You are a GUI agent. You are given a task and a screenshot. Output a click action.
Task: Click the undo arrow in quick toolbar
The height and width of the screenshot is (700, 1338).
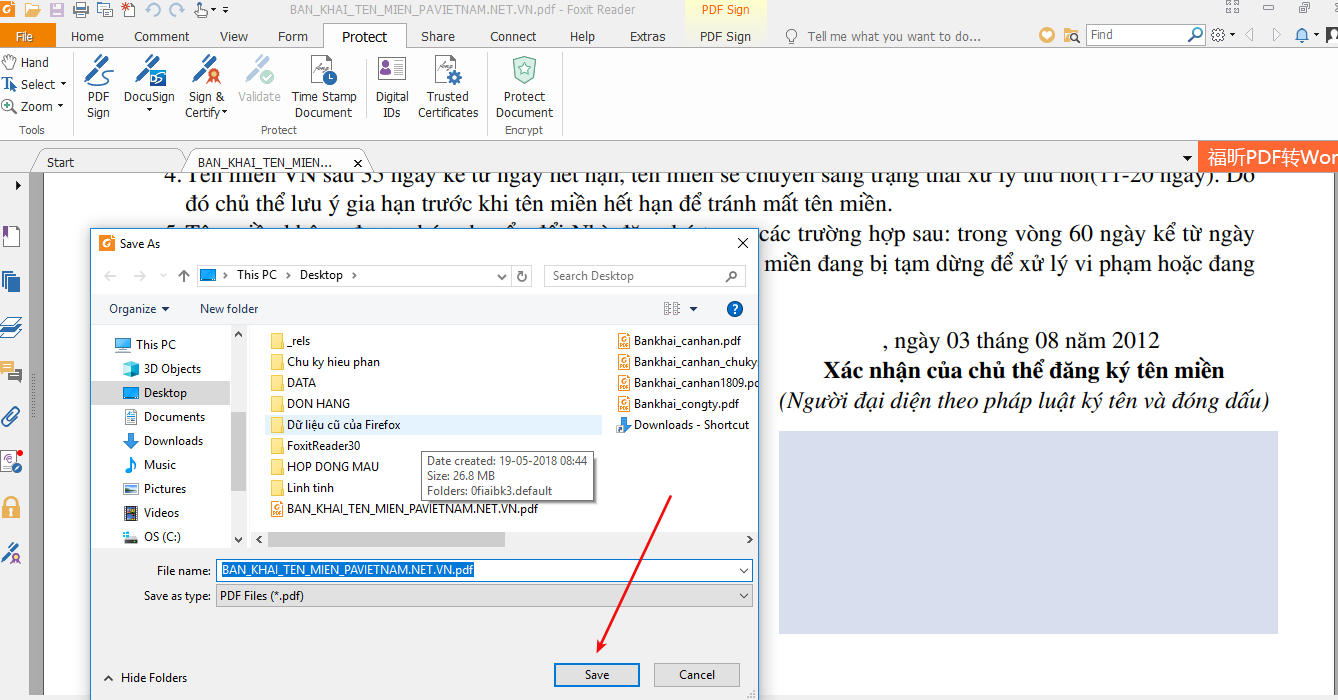tap(153, 10)
